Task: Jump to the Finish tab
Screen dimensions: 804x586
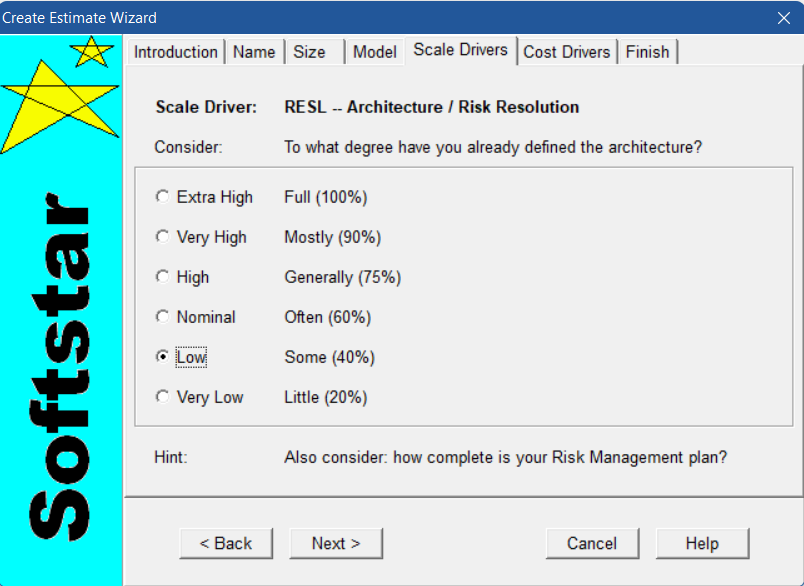Action: (x=648, y=52)
